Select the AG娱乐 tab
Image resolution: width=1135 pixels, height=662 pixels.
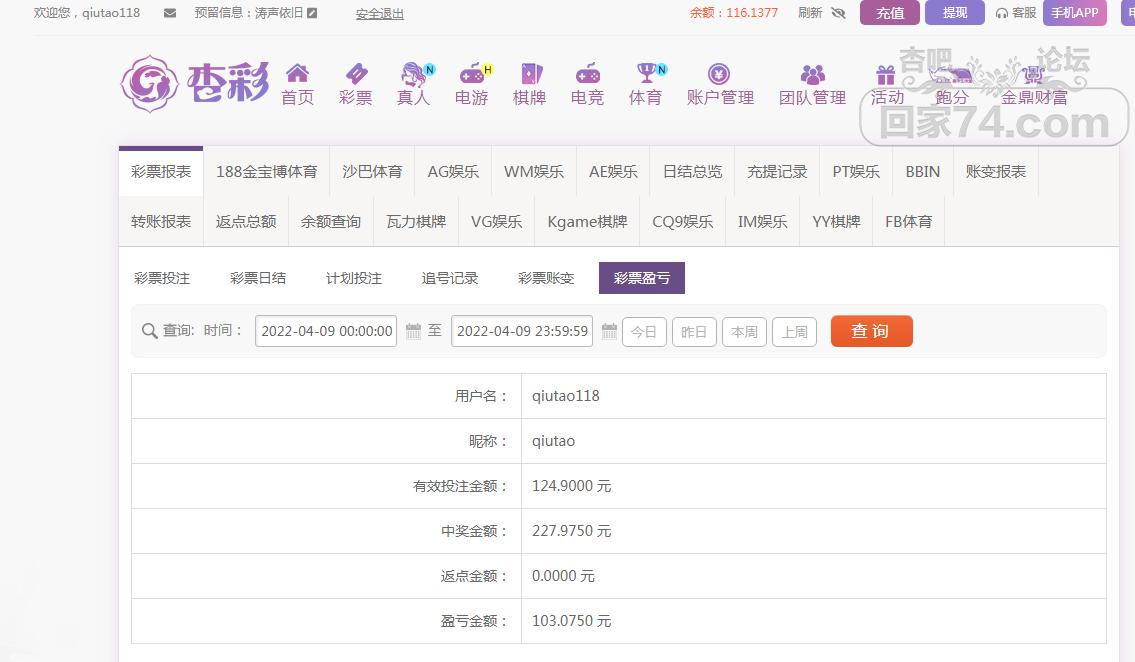(453, 171)
